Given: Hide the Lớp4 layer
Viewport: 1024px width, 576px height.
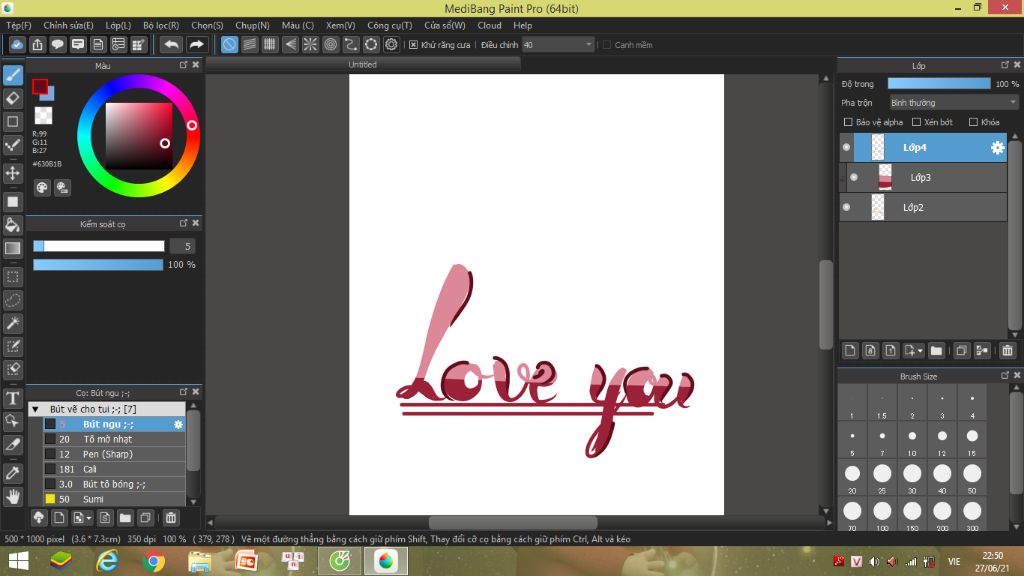Looking at the screenshot, I should tap(846, 148).
